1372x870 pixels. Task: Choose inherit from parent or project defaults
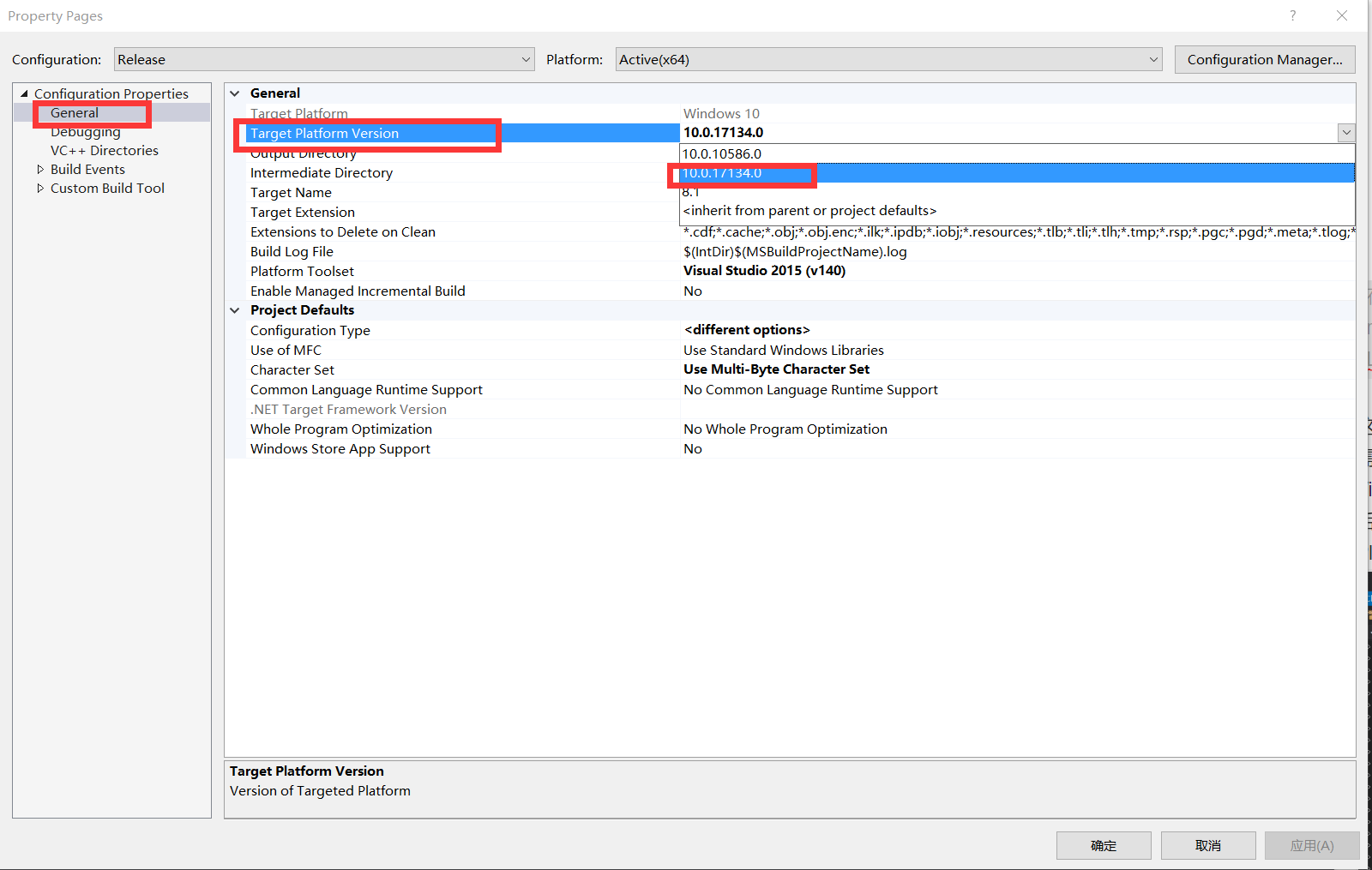[809, 210]
